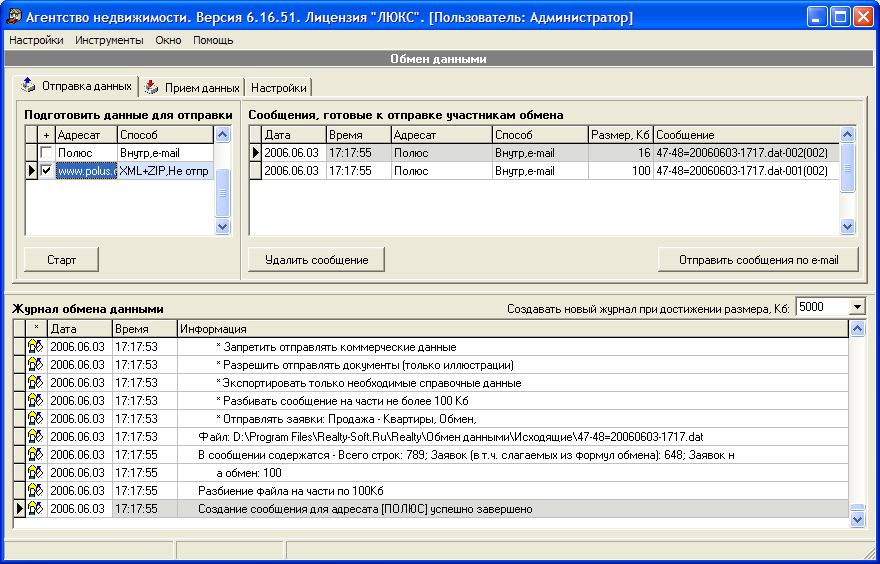Click log icon for 'Запретить отправлять коммерческие данные' row
The height and width of the screenshot is (564, 880).
point(35,347)
